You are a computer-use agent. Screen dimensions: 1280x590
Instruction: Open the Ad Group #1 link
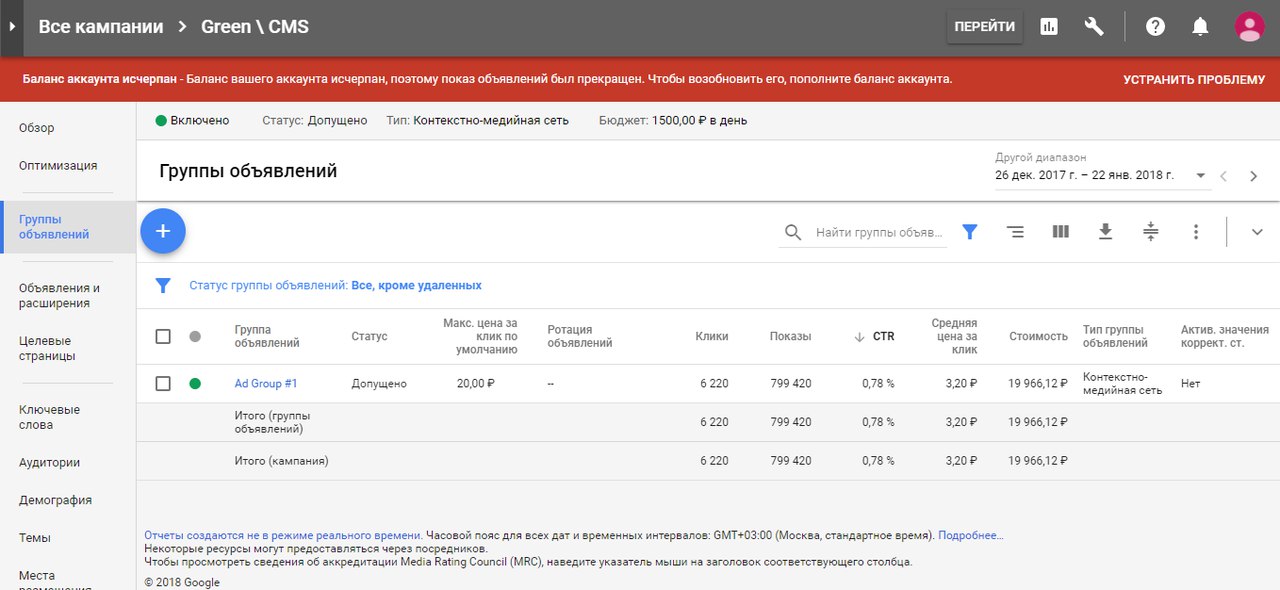coord(266,383)
